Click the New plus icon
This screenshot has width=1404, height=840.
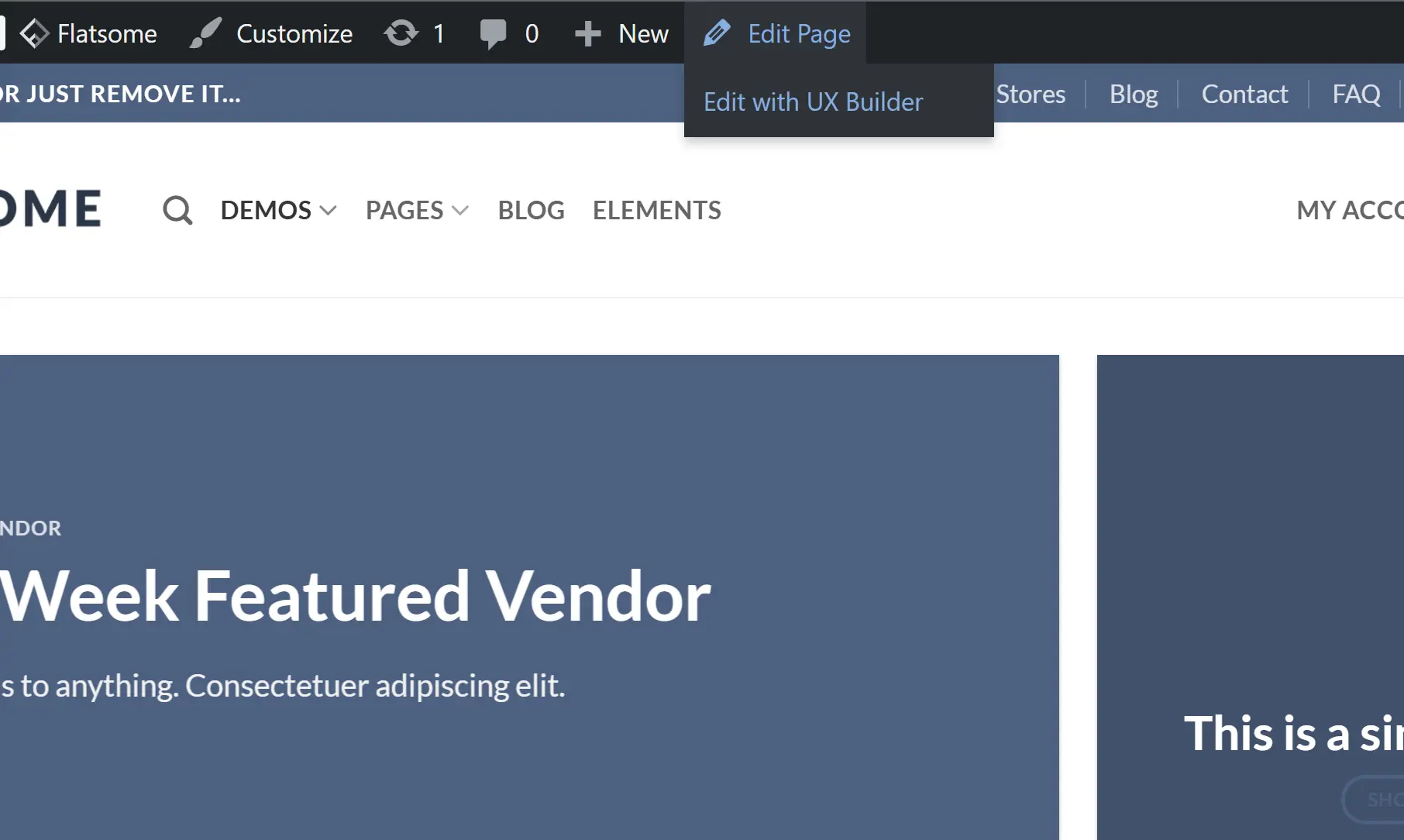[x=588, y=33]
